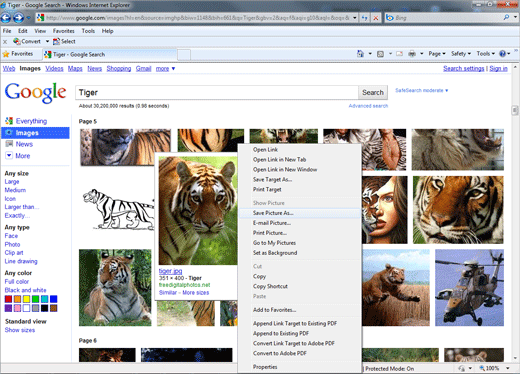520x374 pixels.
Task: Open the Tools command bar dropdown
Action: point(486,54)
